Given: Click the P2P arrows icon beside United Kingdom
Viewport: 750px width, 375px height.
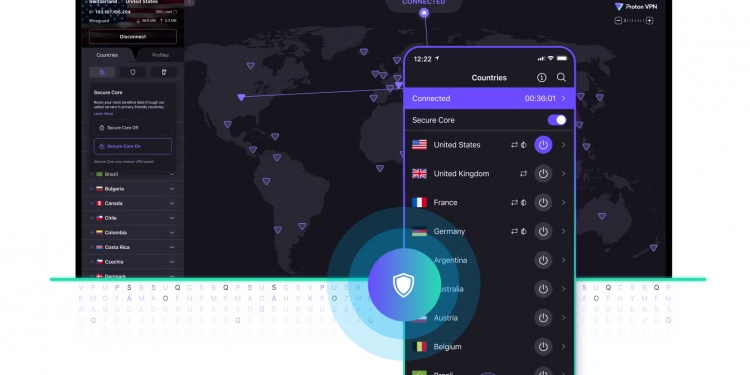Looking at the screenshot, I should [523, 174].
